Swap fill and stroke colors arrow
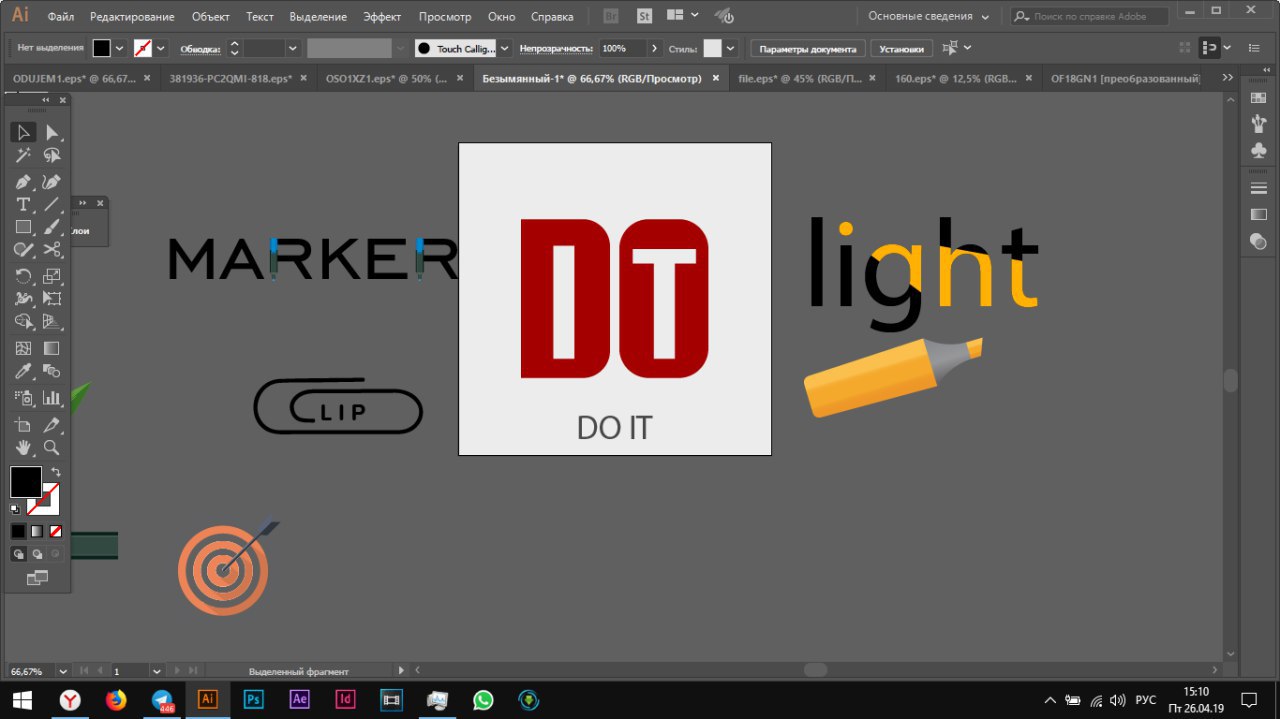 [56, 472]
